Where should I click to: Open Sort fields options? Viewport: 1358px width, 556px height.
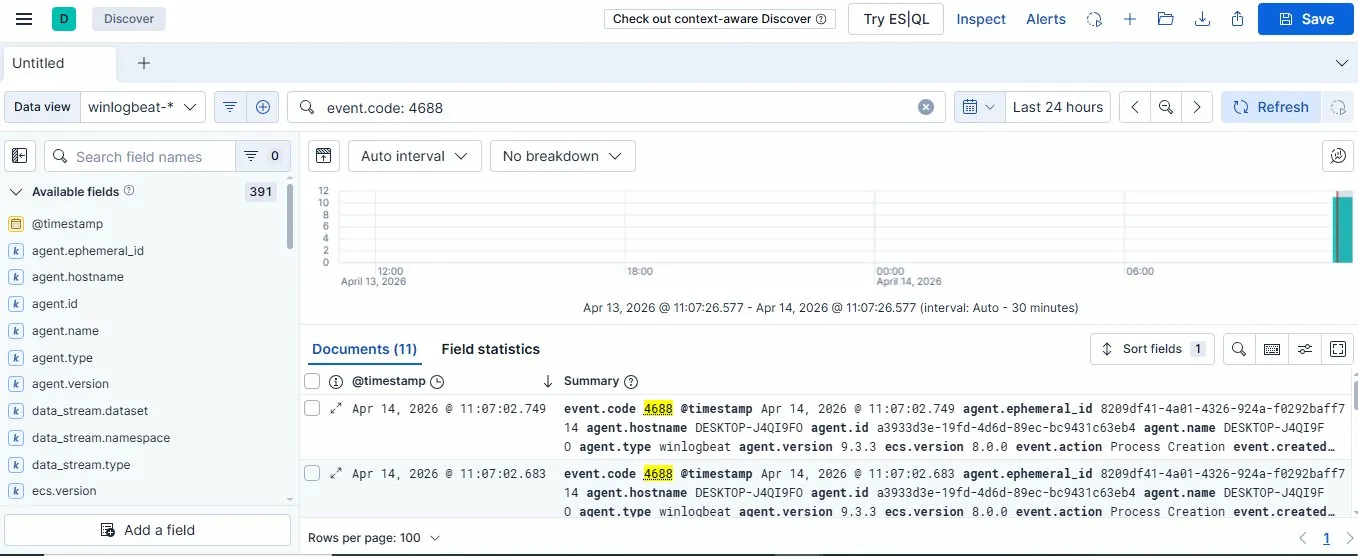(1152, 349)
